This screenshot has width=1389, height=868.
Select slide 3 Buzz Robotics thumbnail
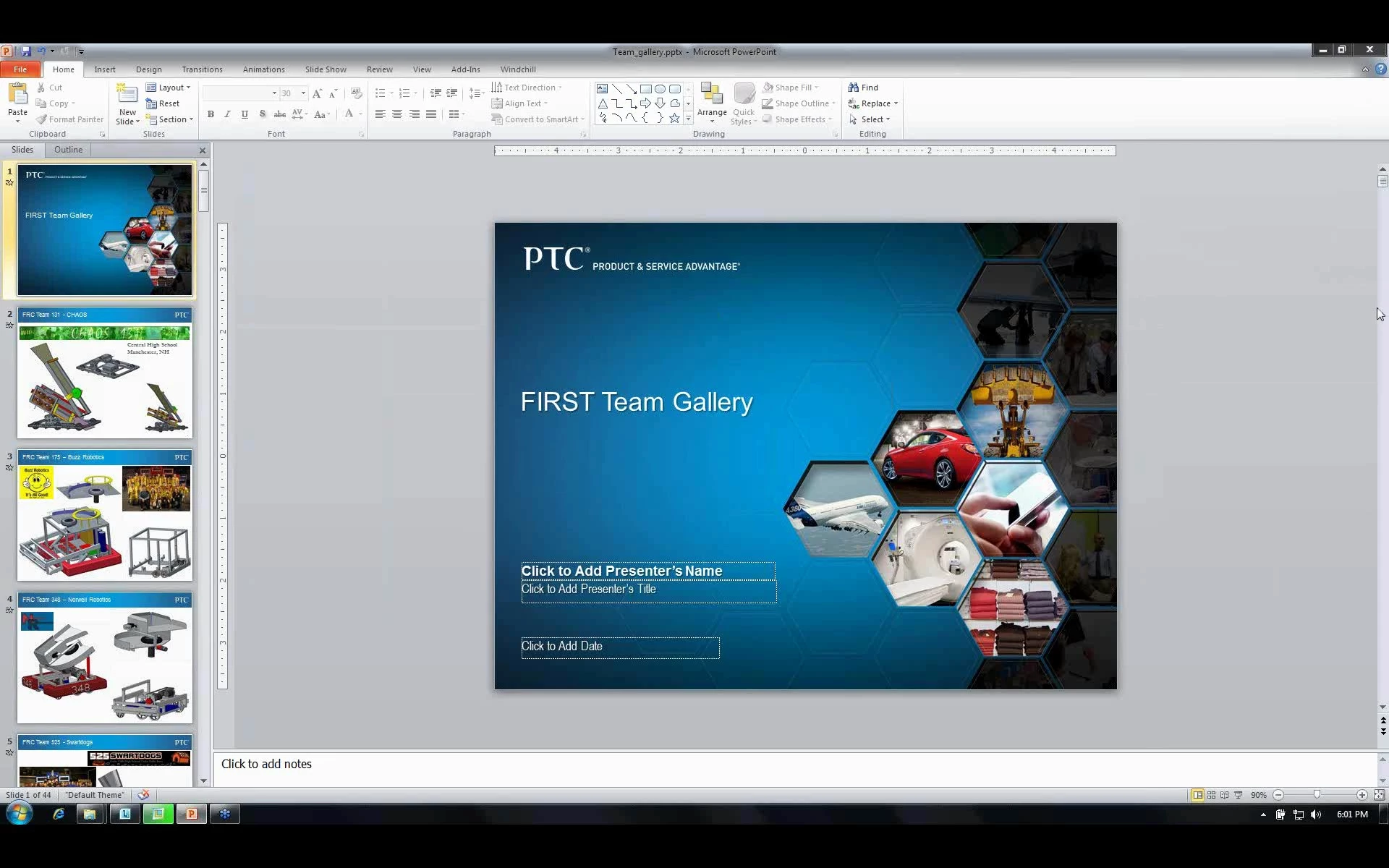click(105, 516)
